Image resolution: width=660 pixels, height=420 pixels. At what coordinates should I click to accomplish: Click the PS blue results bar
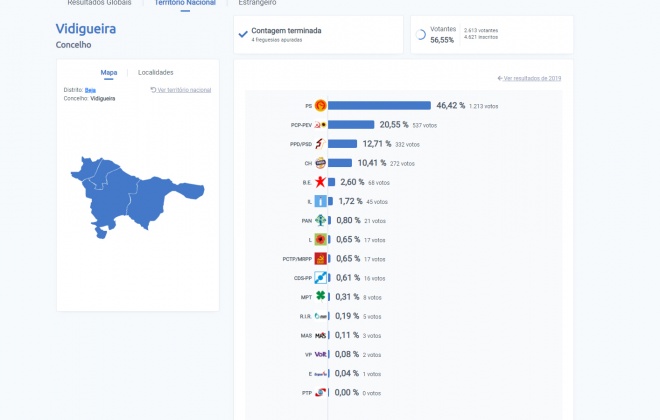click(379, 106)
